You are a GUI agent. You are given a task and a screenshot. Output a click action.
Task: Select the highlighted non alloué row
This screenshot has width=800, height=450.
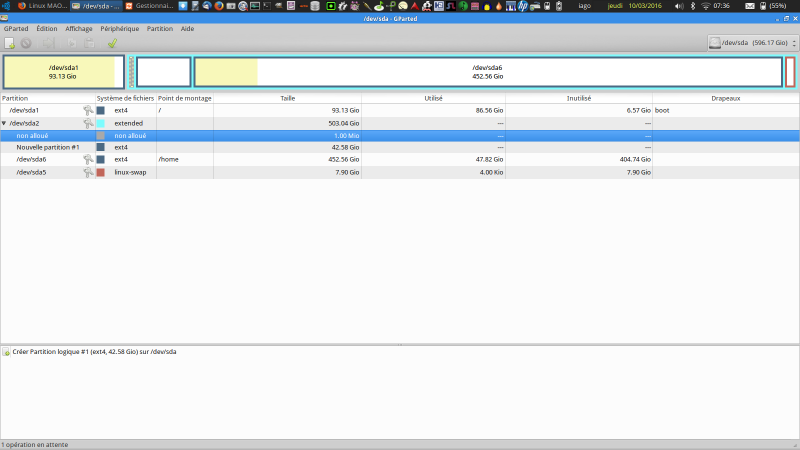[x=399, y=136]
